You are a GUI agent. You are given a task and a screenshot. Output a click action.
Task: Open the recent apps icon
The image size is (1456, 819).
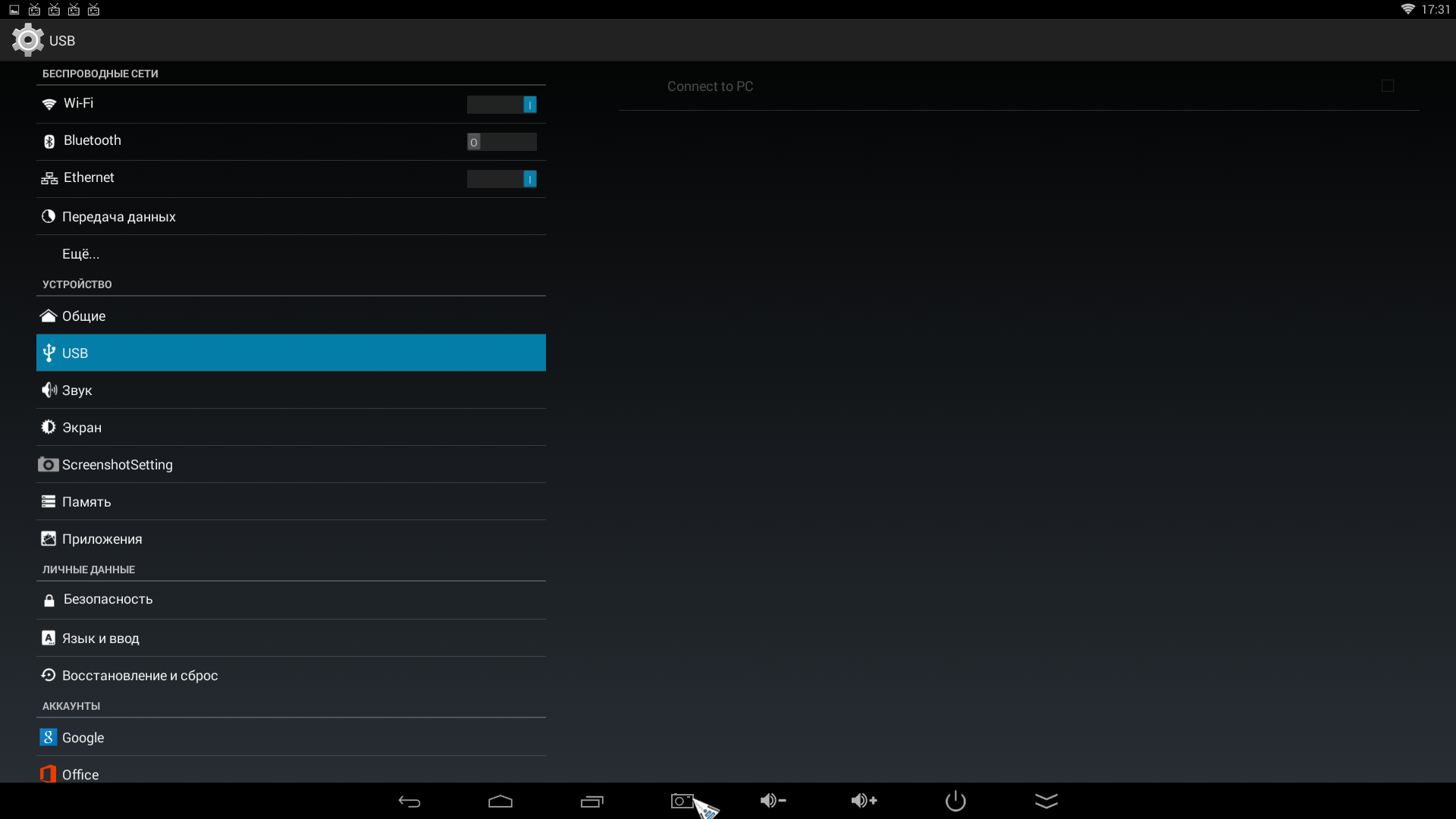[591, 802]
